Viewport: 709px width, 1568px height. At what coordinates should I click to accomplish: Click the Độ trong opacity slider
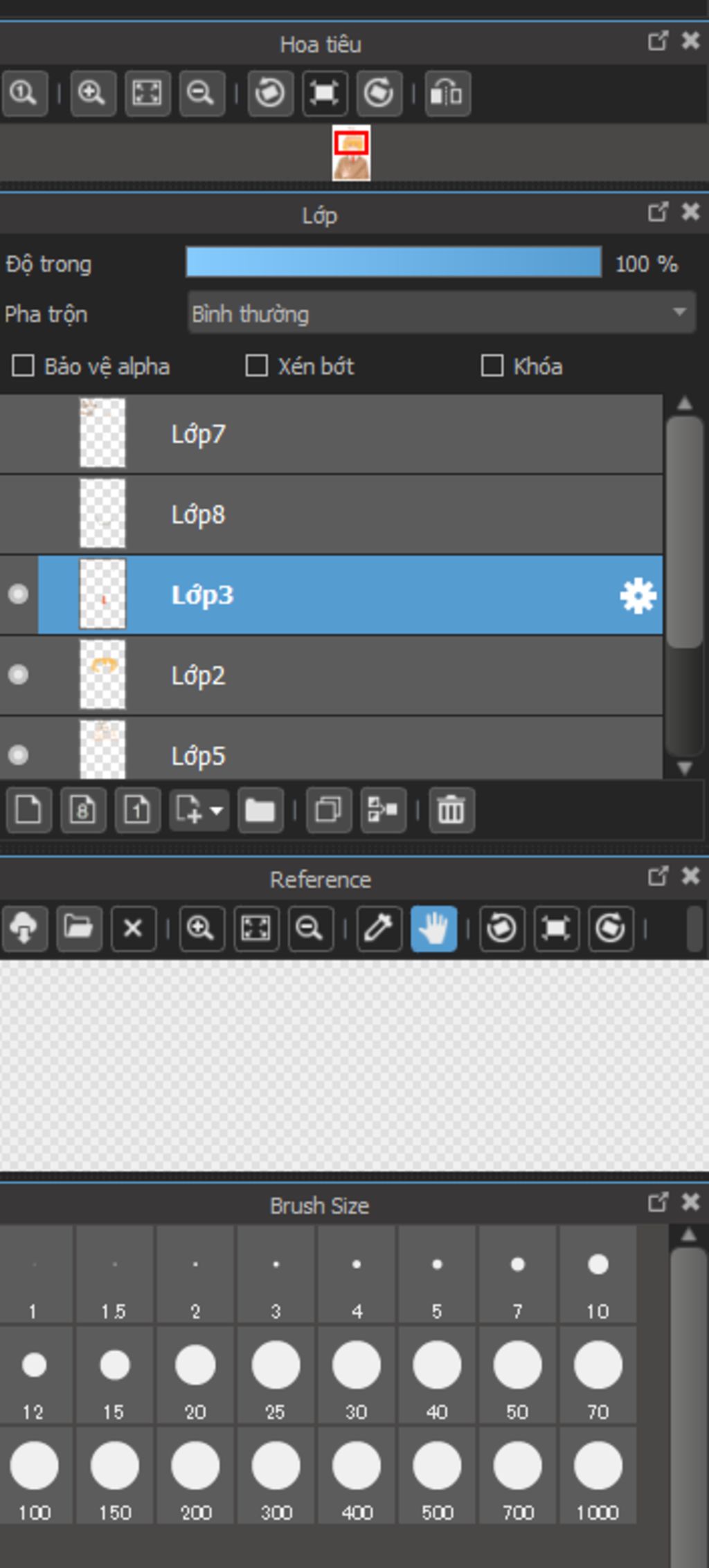[393, 263]
